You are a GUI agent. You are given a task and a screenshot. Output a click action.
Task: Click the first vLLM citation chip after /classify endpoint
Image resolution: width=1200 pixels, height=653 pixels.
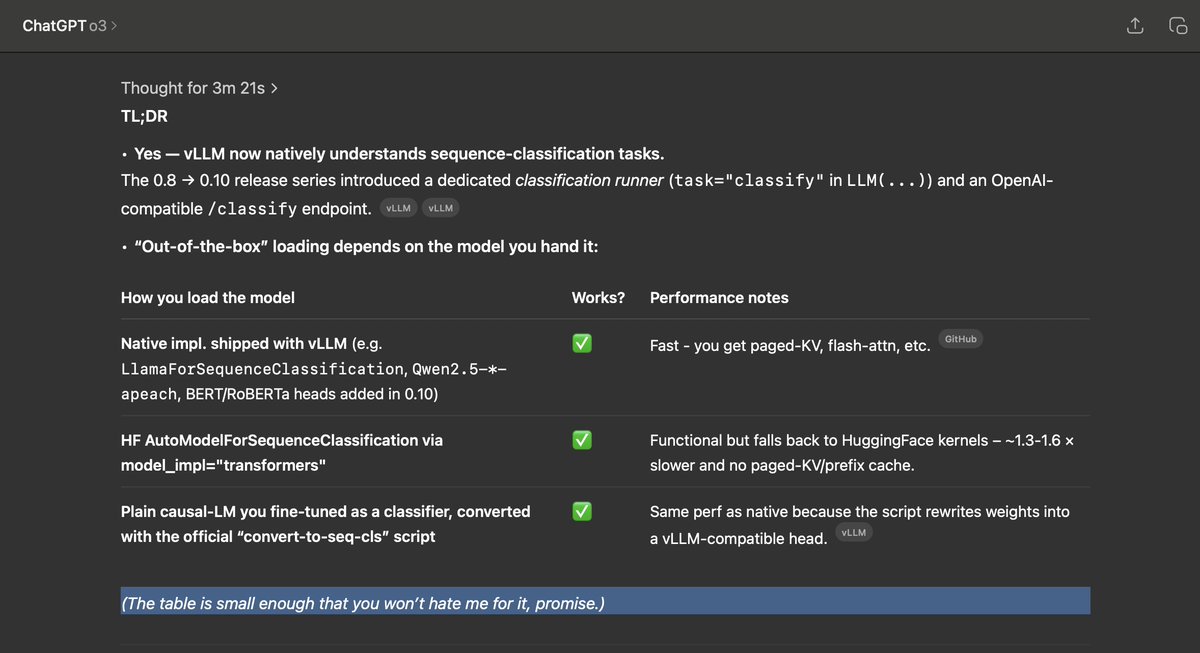(x=398, y=208)
